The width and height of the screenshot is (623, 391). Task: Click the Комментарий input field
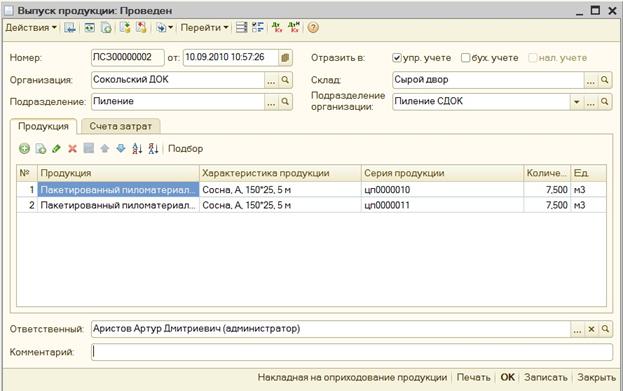(x=352, y=352)
